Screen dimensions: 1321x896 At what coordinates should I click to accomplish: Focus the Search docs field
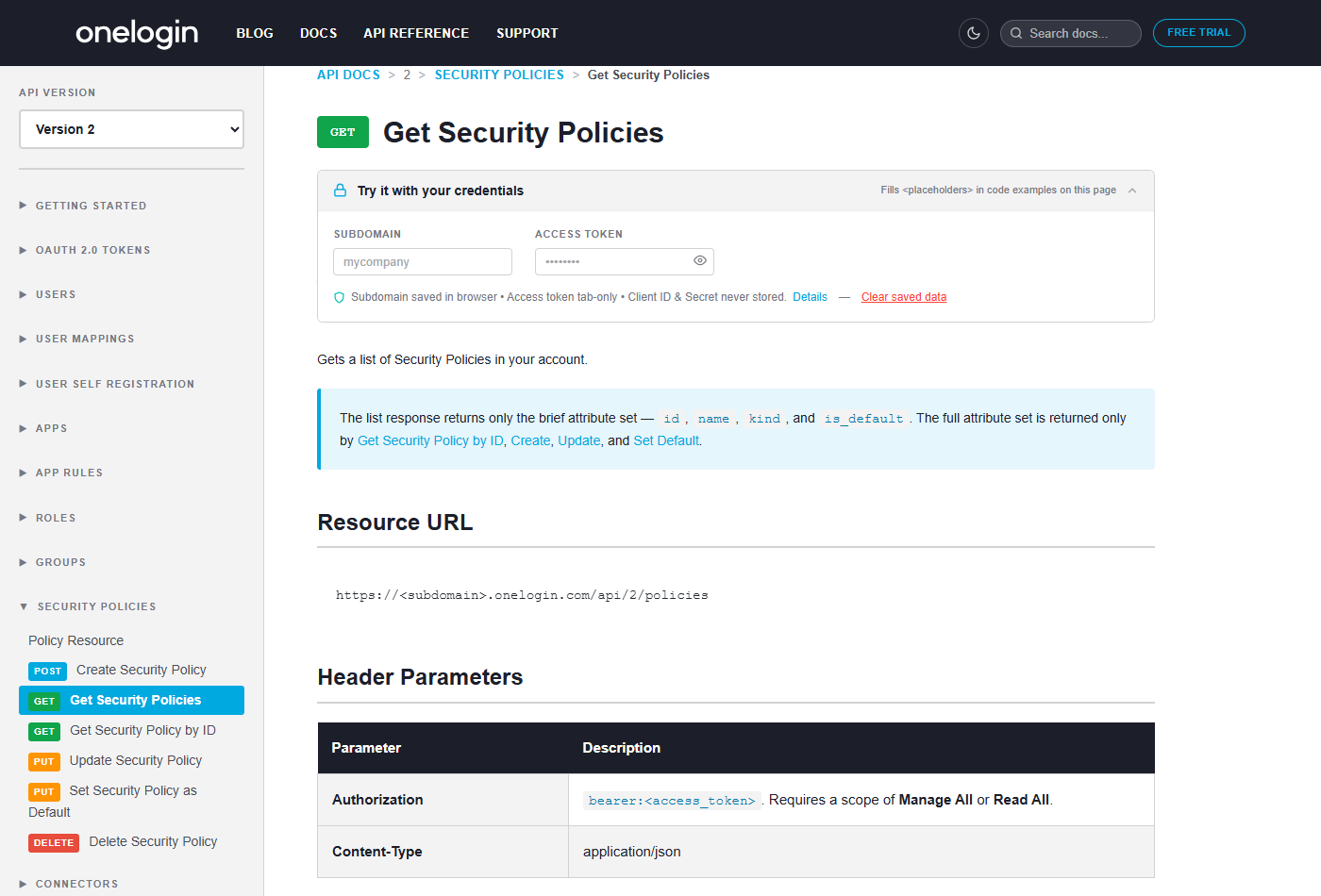pyautogui.click(x=1071, y=33)
